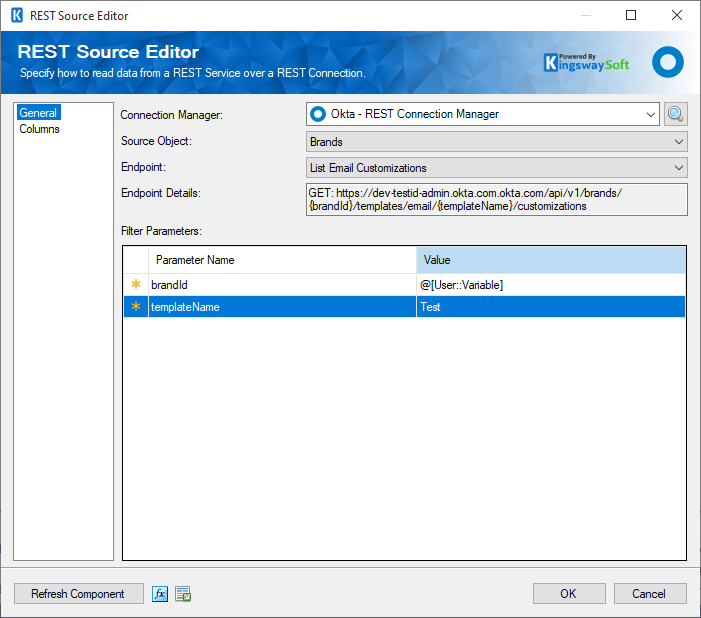The image size is (701, 618).
Task: Select the brandId parameter name cell
Action: click(x=283, y=284)
